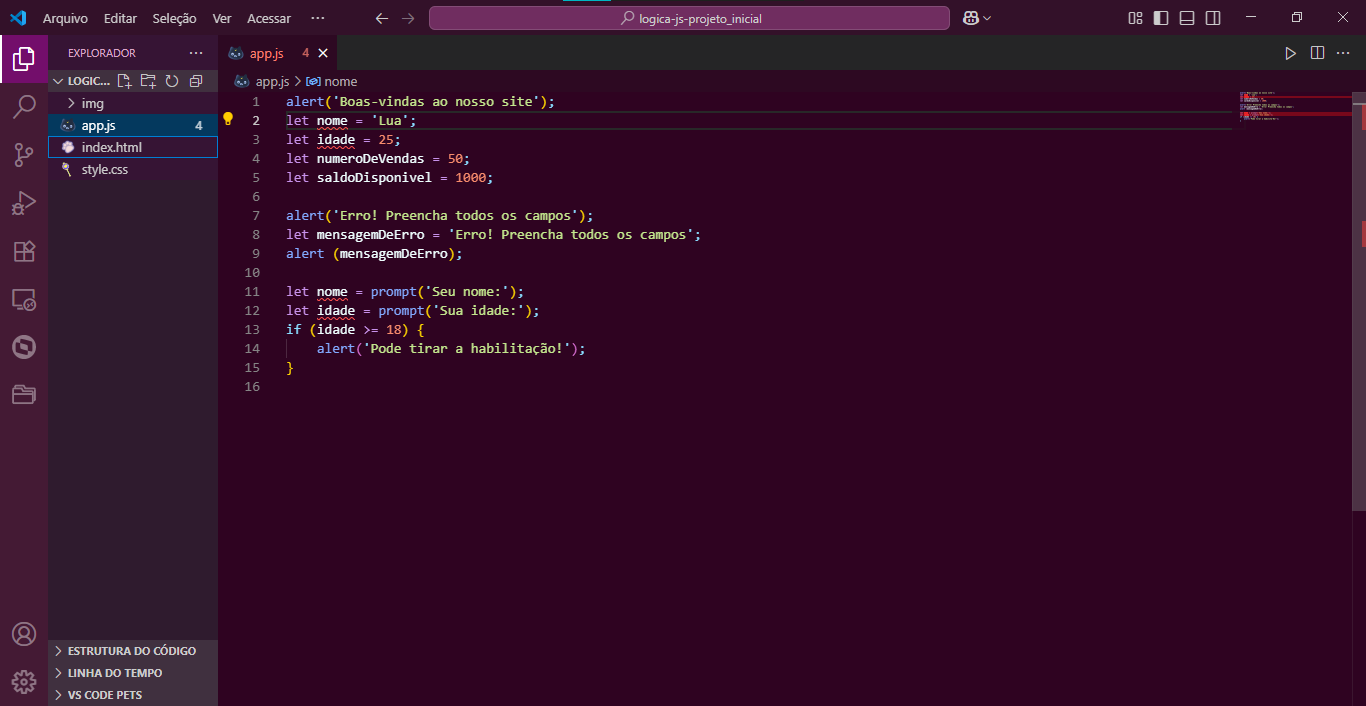Run the app.js file with the play icon

point(1291,53)
